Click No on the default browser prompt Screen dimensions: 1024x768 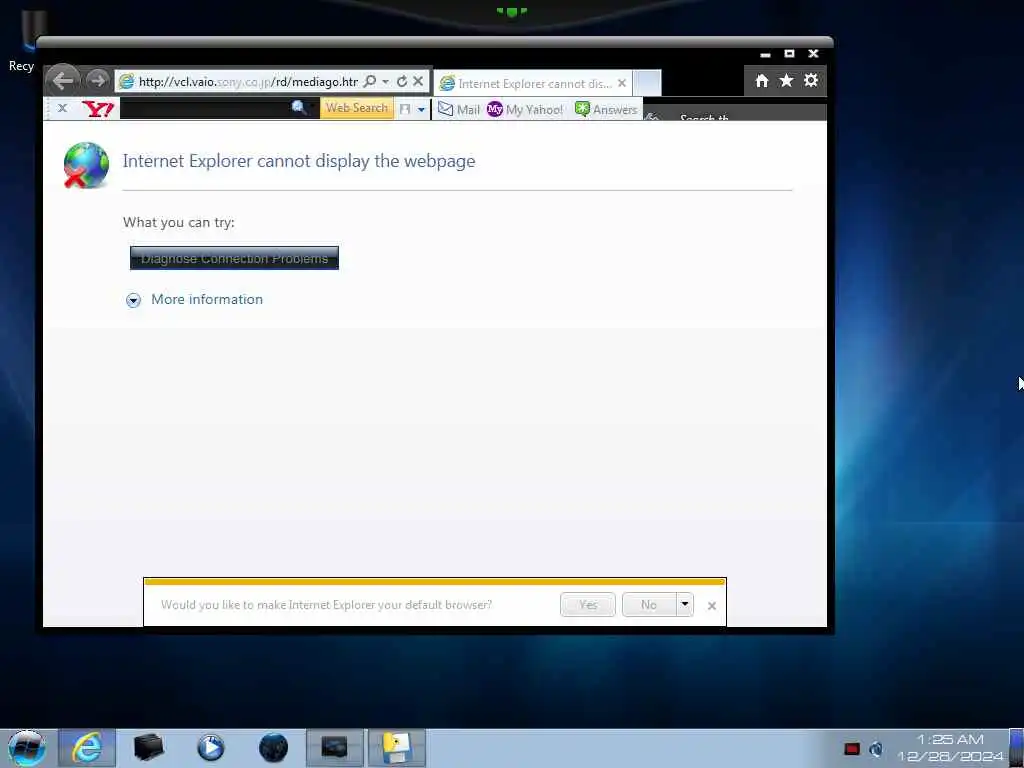(x=648, y=605)
